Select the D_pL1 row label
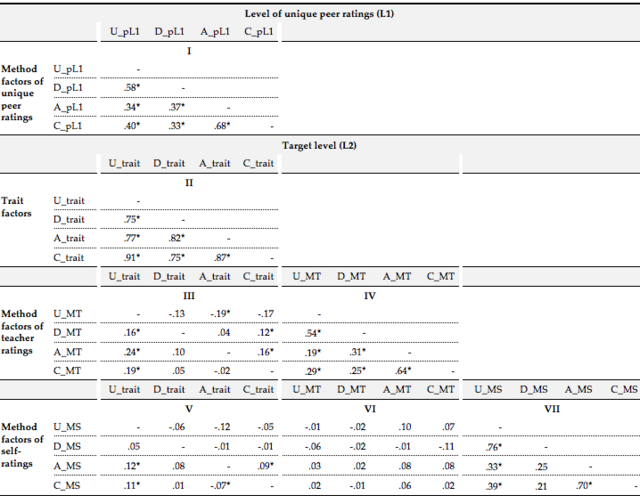The height and width of the screenshot is (496, 640). [68, 88]
